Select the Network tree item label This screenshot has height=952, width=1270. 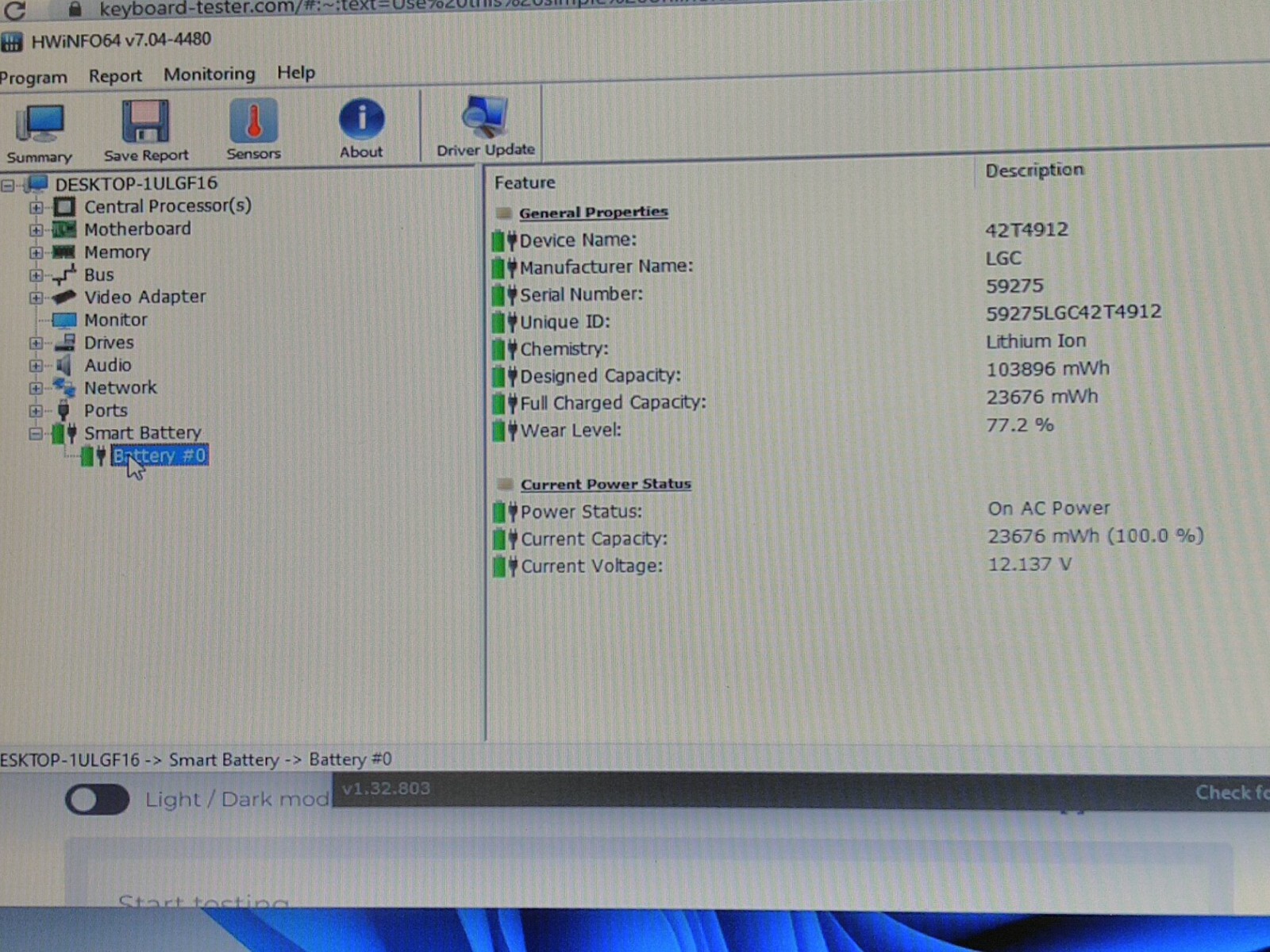(121, 388)
